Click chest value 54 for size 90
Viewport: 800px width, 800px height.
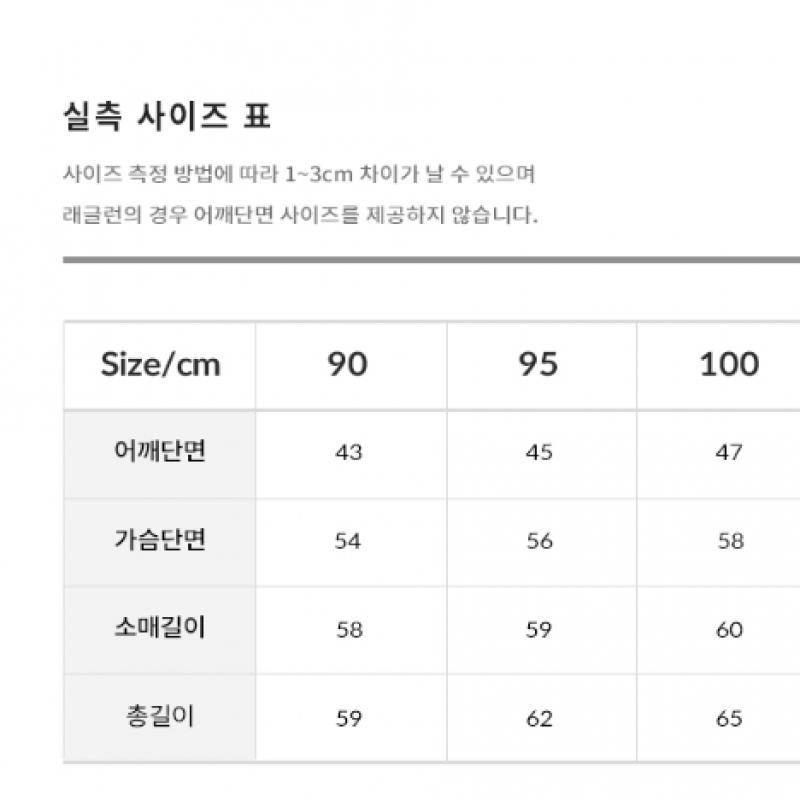(348, 541)
